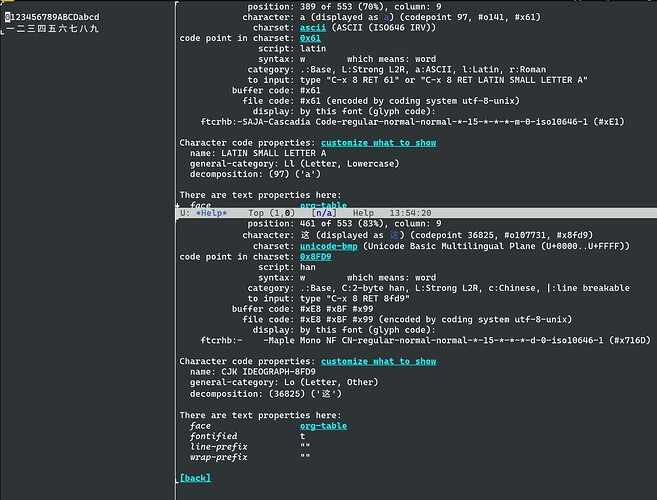Follow the 0x8FD9 code point link
This screenshot has height=500, width=657.
(316, 257)
